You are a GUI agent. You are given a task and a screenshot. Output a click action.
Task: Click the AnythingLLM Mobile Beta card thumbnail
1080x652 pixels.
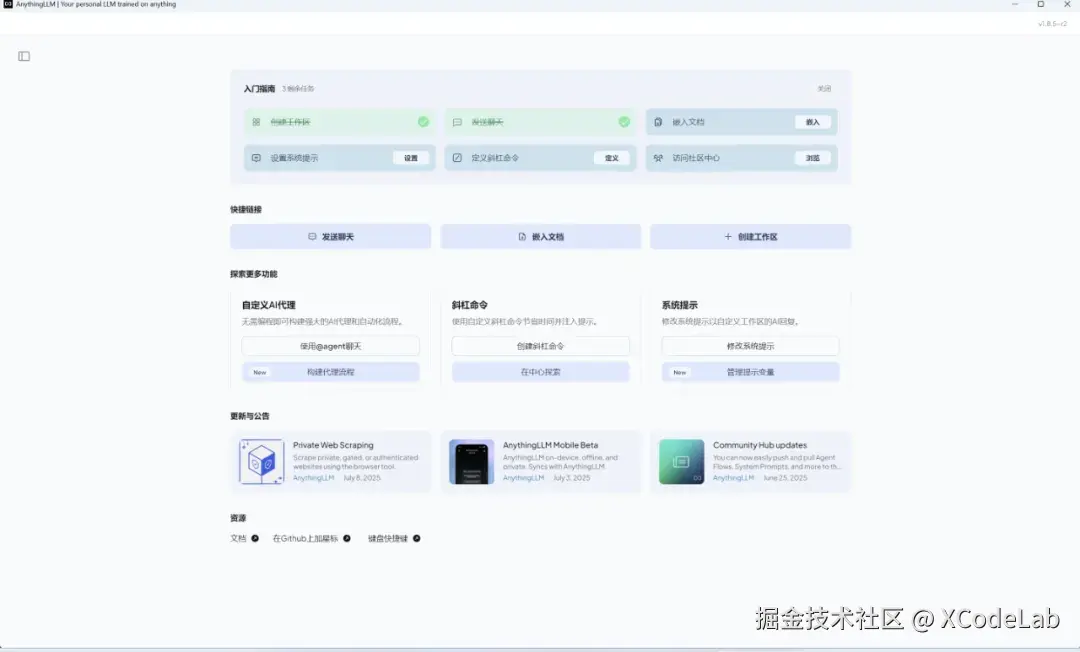pyautogui.click(x=471, y=463)
